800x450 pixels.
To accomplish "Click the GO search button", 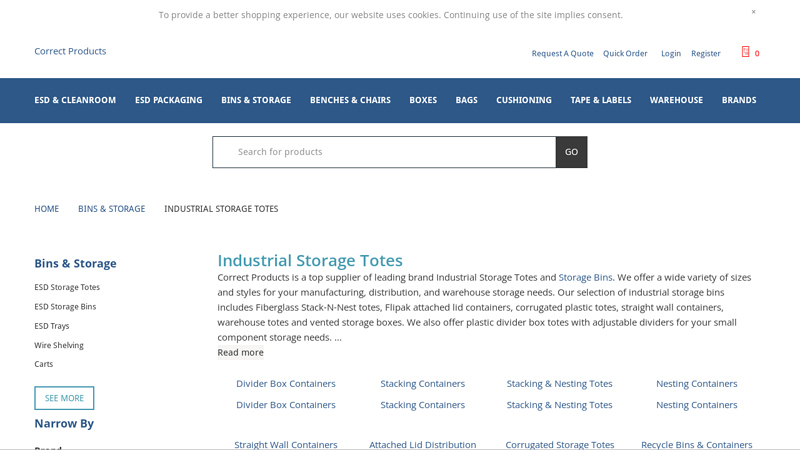I will (x=571, y=152).
